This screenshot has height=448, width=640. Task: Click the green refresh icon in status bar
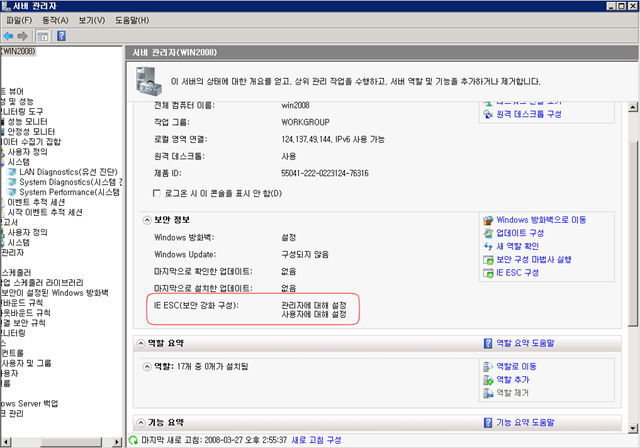pyautogui.click(x=133, y=440)
